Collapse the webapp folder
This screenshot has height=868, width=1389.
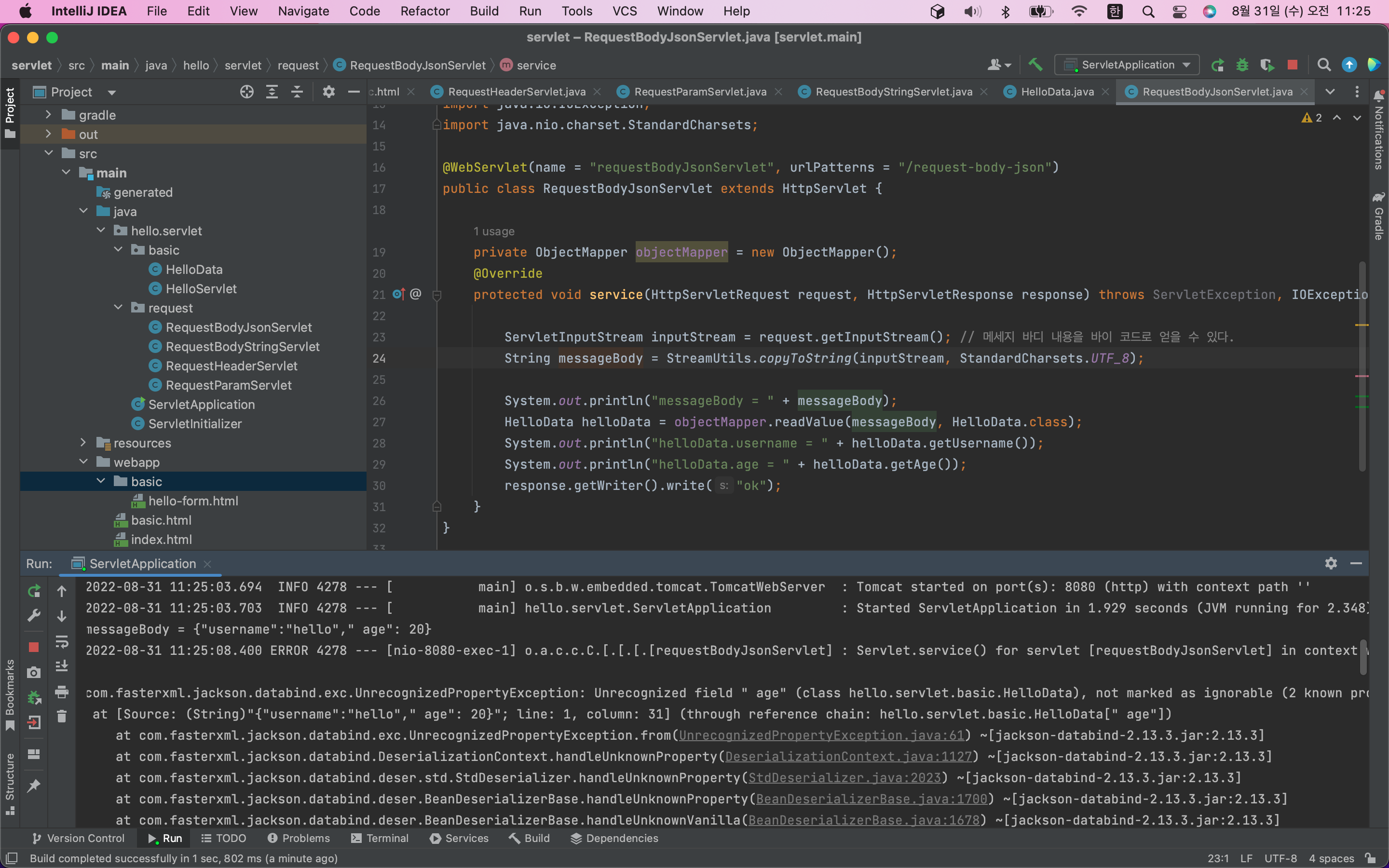click(x=83, y=462)
